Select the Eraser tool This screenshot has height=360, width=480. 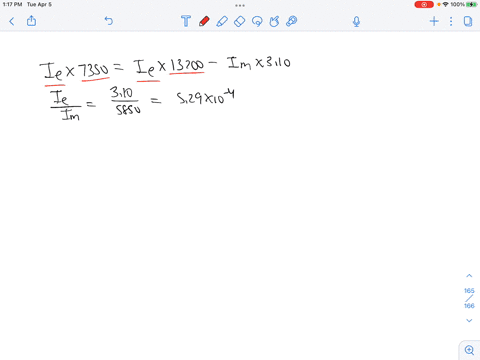click(x=239, y=21)
